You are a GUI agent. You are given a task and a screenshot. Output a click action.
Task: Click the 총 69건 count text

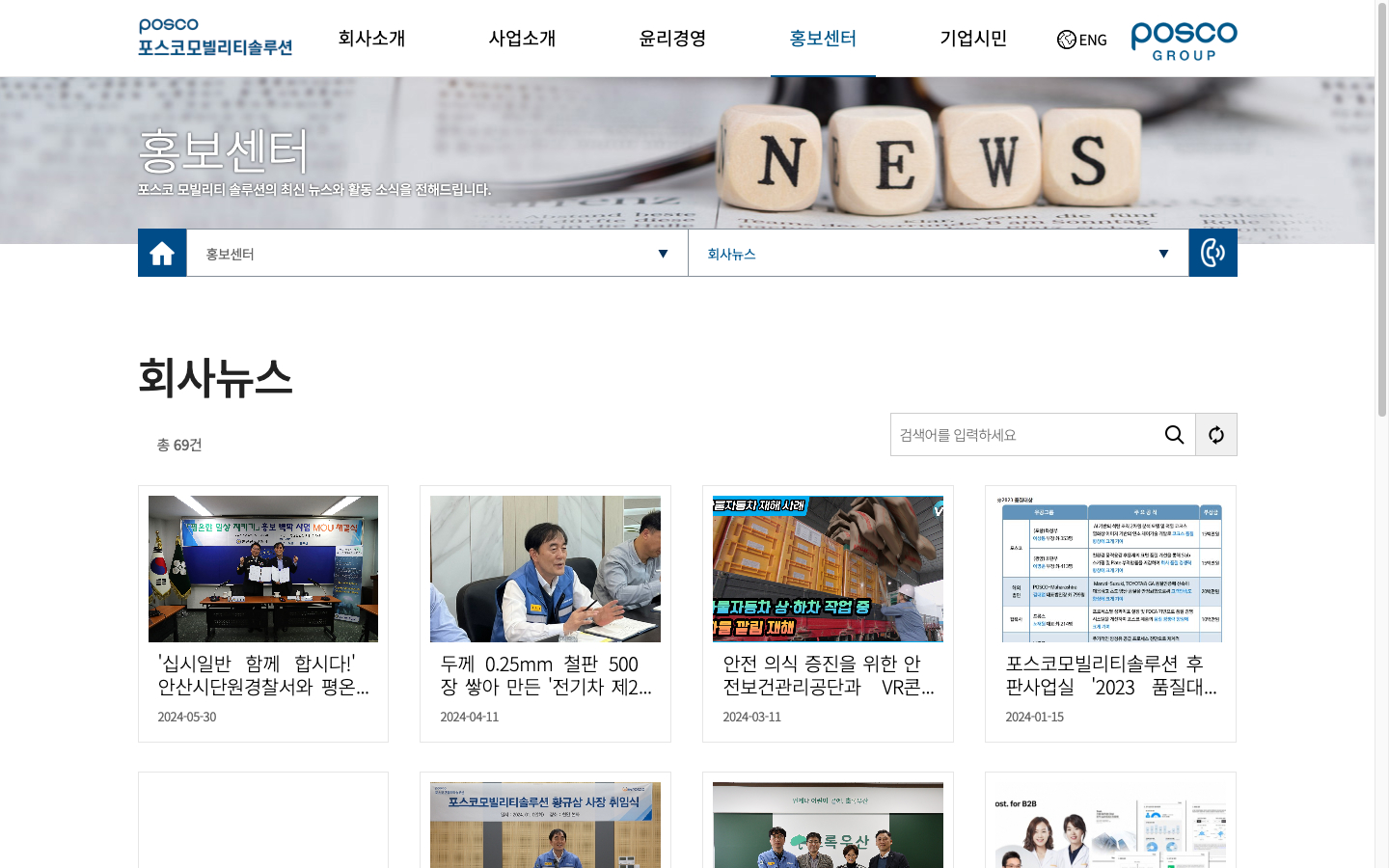[x=179, y=445]
